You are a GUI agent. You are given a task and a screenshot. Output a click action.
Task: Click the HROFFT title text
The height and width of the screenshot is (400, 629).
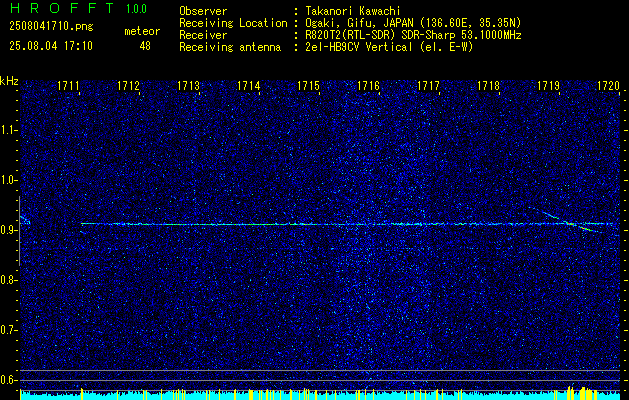tap(62, 8)
